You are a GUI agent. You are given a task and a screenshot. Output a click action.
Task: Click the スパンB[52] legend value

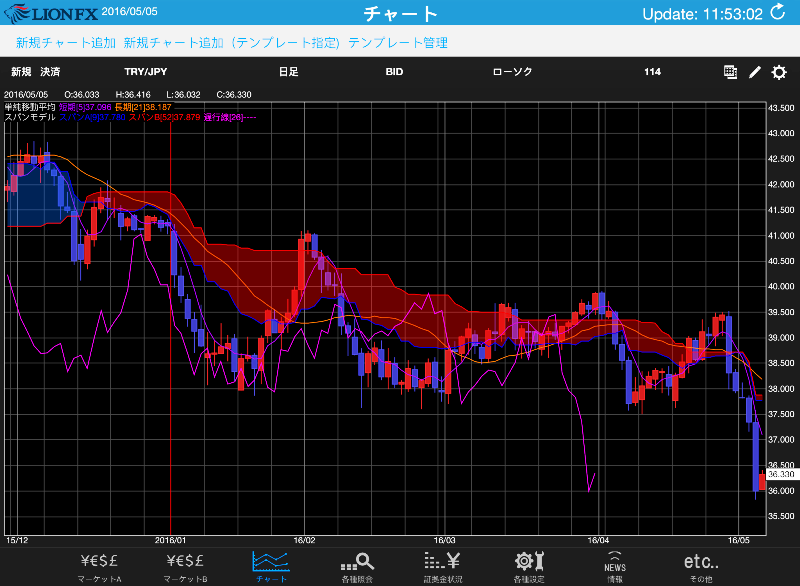tap(164, 117)
